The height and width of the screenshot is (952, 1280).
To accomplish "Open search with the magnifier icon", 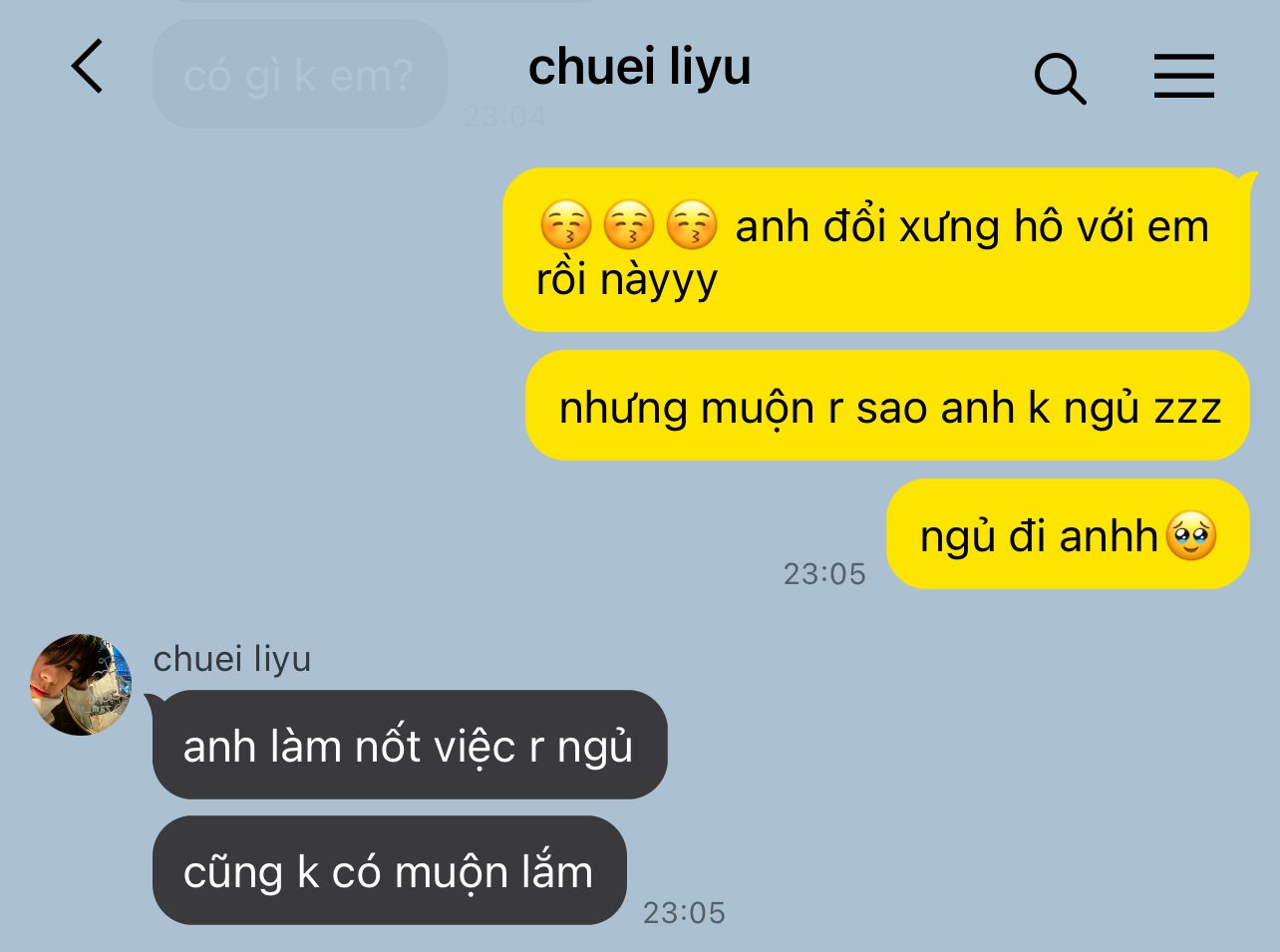I will 1060,79.
